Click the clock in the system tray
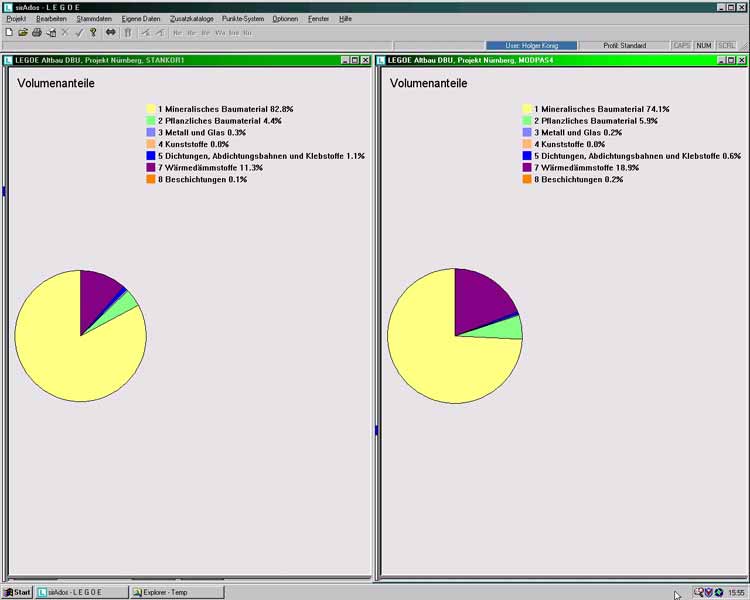The height and width of the screenshot is (600, 750). pyautogui.click(x=736, y=592)
